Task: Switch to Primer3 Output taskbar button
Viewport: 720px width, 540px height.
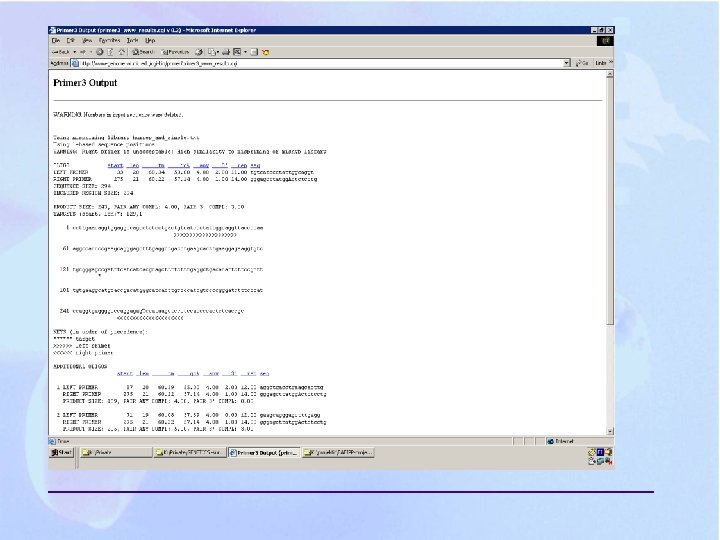Action: tap(264, 452)
